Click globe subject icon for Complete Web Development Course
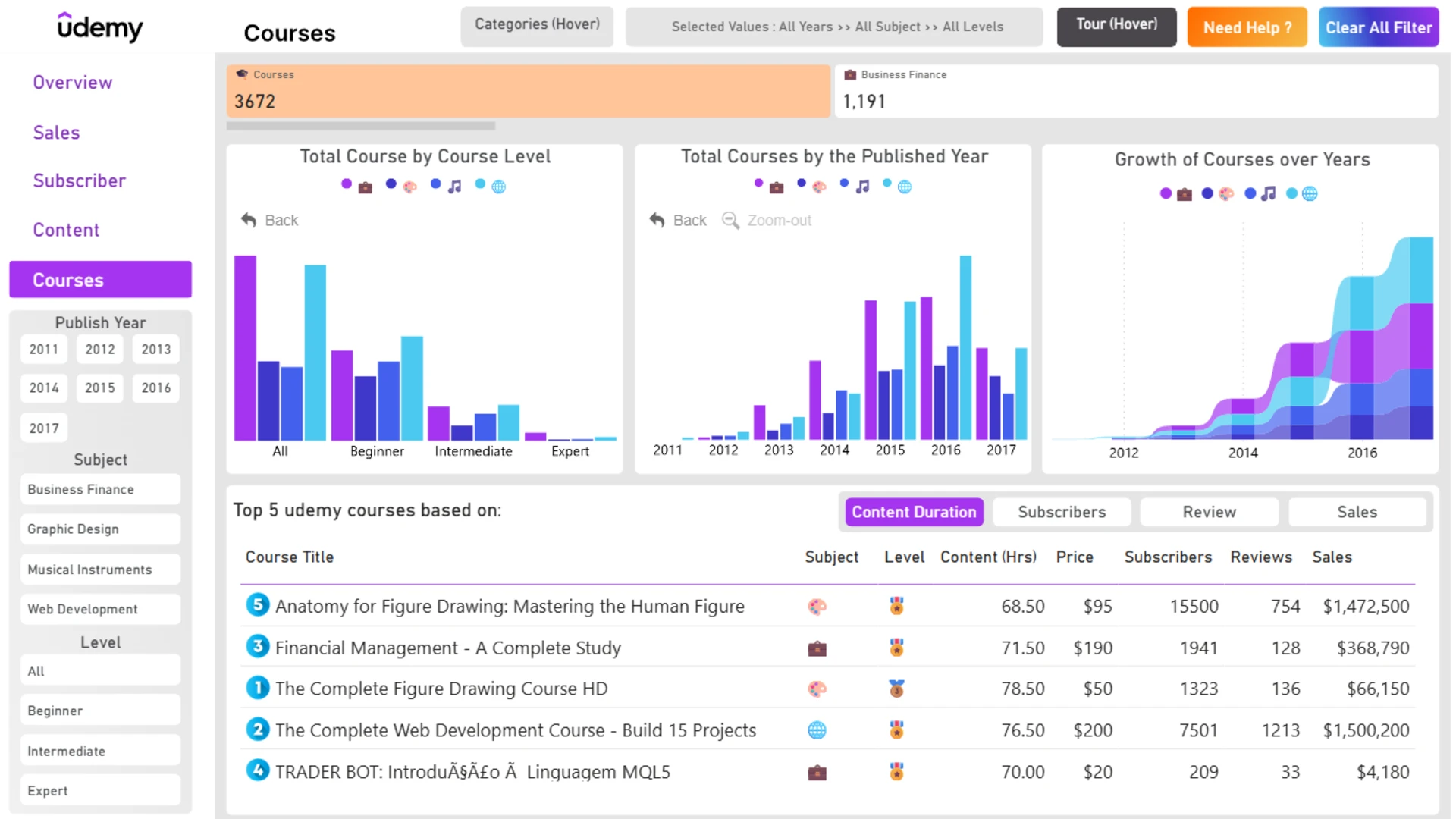1456x819 pixels. [x=817, y=730]
